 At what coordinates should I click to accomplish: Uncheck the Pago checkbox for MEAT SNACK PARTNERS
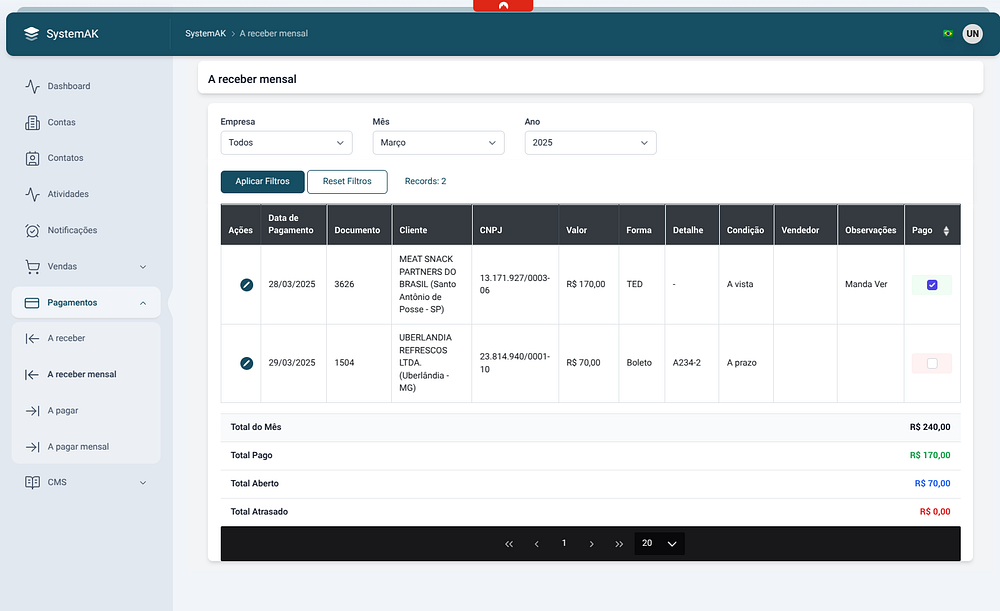[x=932, y=285]
